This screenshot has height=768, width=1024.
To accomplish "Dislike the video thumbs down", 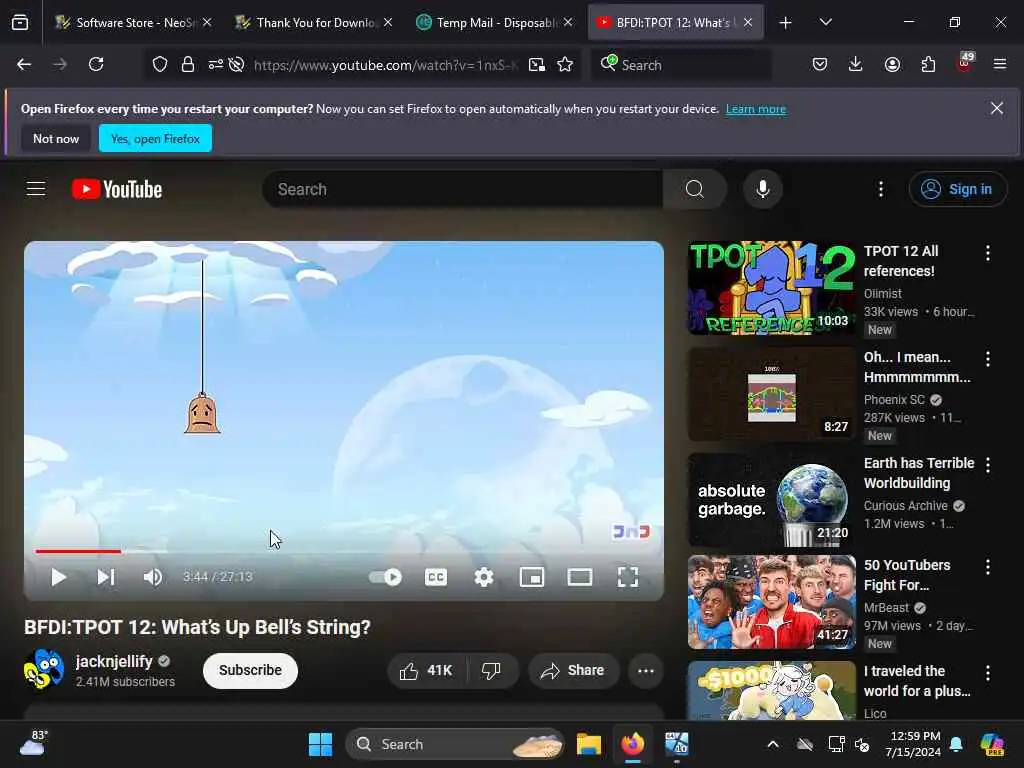I will click(492, 671).
